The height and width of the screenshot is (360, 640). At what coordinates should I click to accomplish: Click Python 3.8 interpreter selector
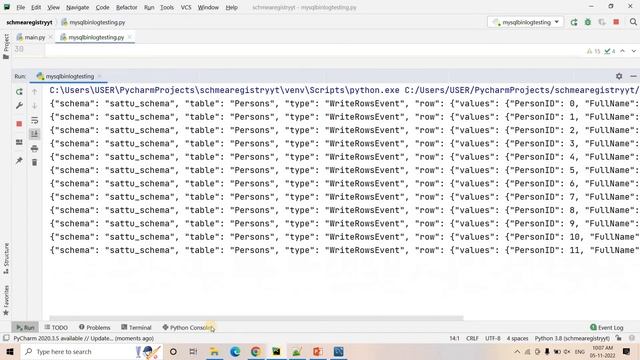tap(572, 338)
